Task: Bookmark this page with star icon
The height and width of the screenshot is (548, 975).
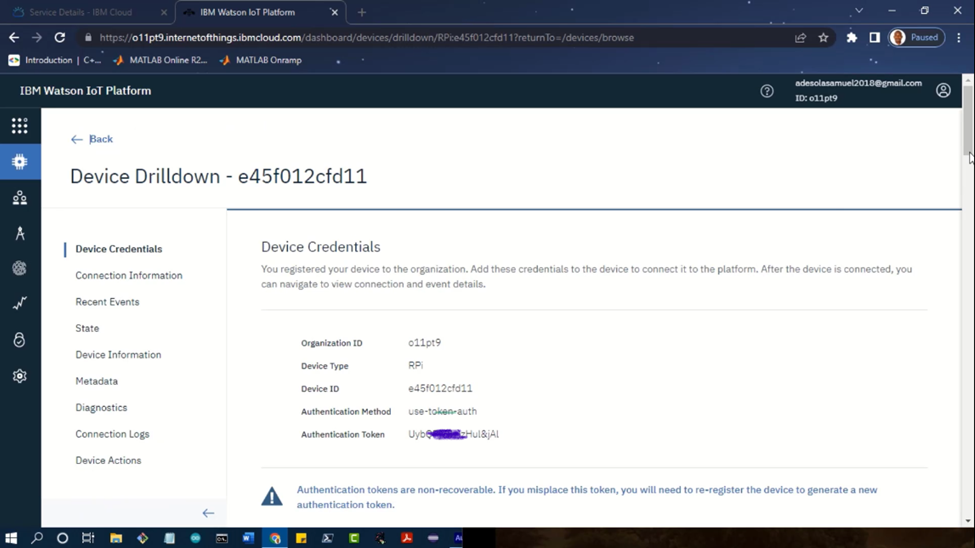Action: 823,37
